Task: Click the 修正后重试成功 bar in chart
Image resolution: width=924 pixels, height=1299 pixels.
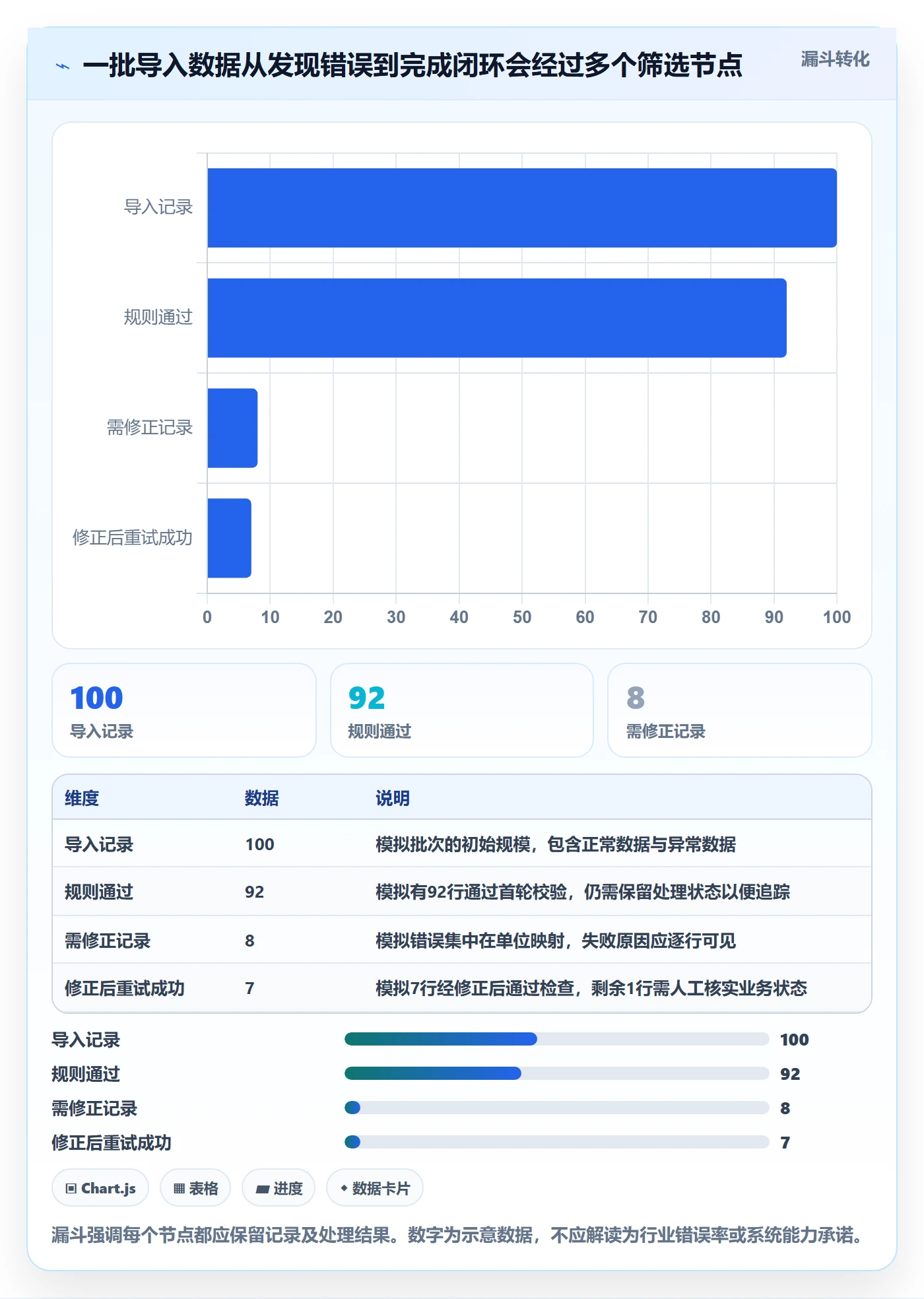Action: 229,538
